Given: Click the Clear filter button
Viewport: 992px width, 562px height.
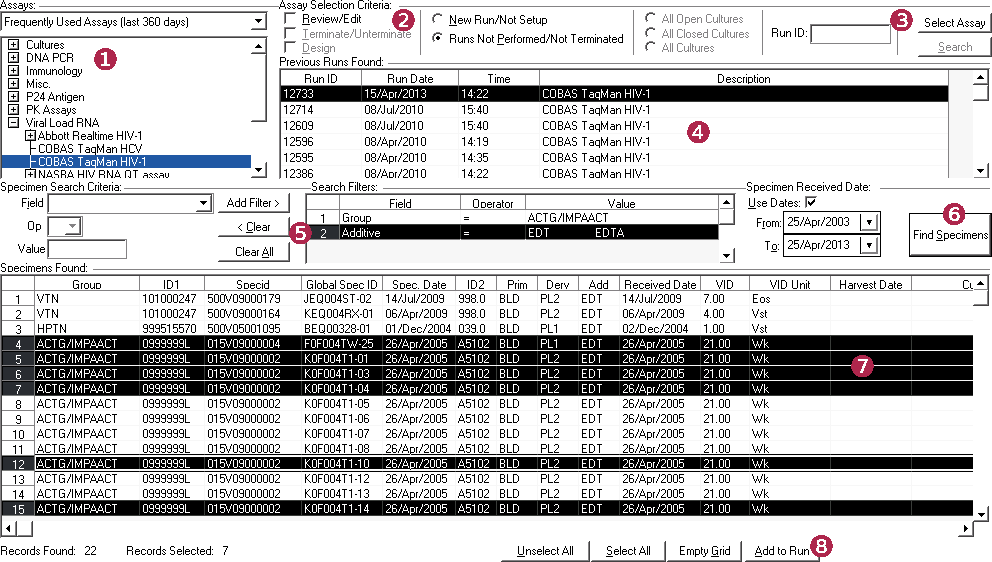Looking at the screenshot, I should (253, 227).
